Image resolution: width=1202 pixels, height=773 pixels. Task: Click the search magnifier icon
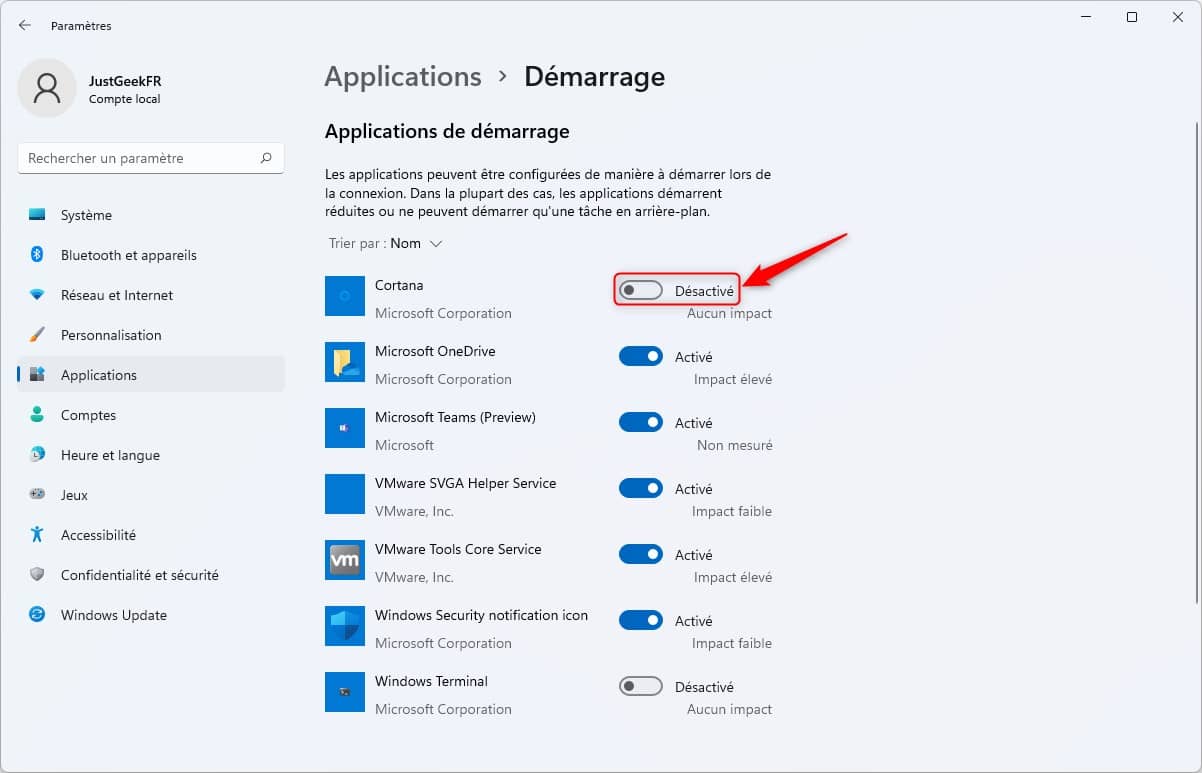266,158
